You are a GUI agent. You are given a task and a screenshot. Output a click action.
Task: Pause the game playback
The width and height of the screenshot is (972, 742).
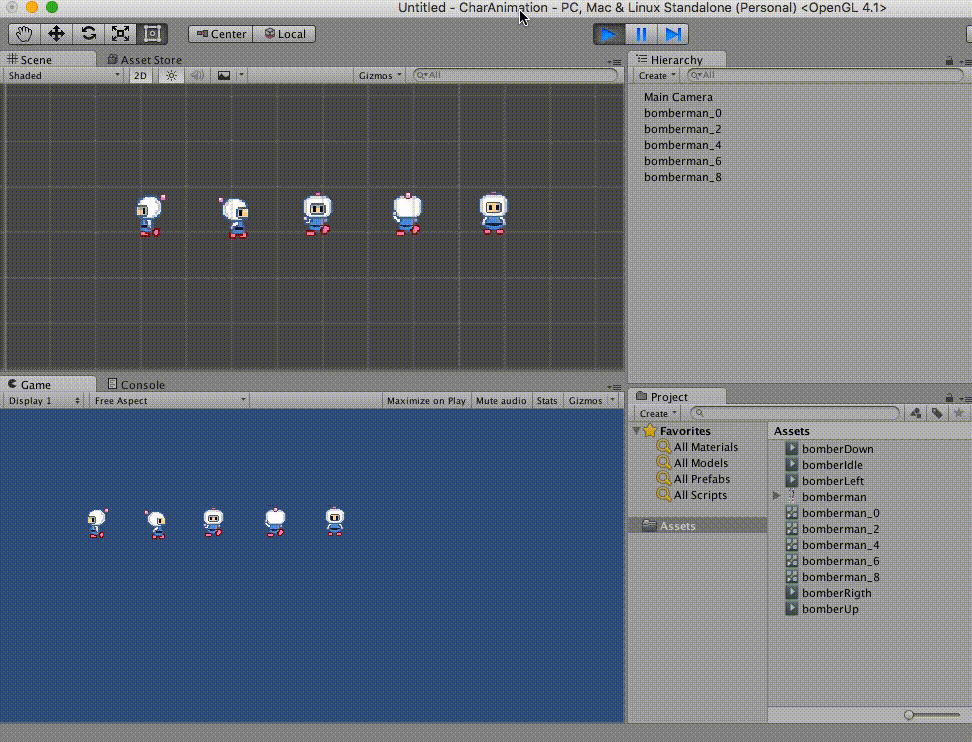640,33
